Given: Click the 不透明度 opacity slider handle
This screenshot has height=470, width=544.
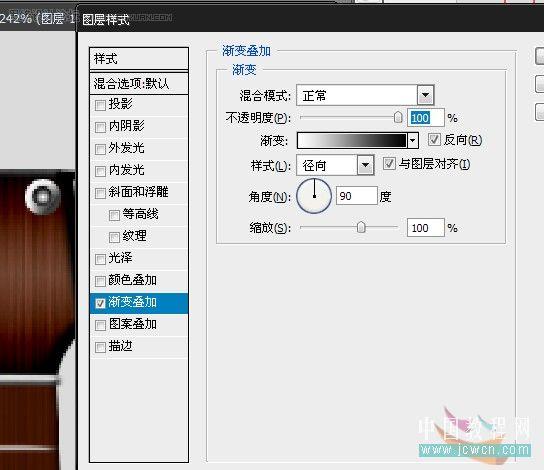Looking at the screenshot, I should pos(398,117).
